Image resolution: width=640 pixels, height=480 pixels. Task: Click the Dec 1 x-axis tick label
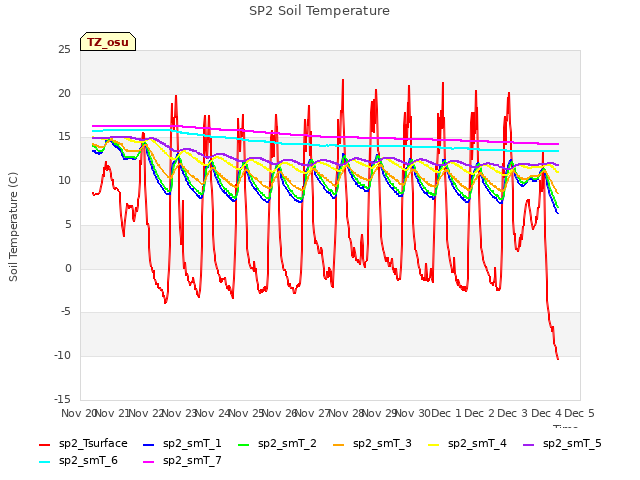coord(446,413)
